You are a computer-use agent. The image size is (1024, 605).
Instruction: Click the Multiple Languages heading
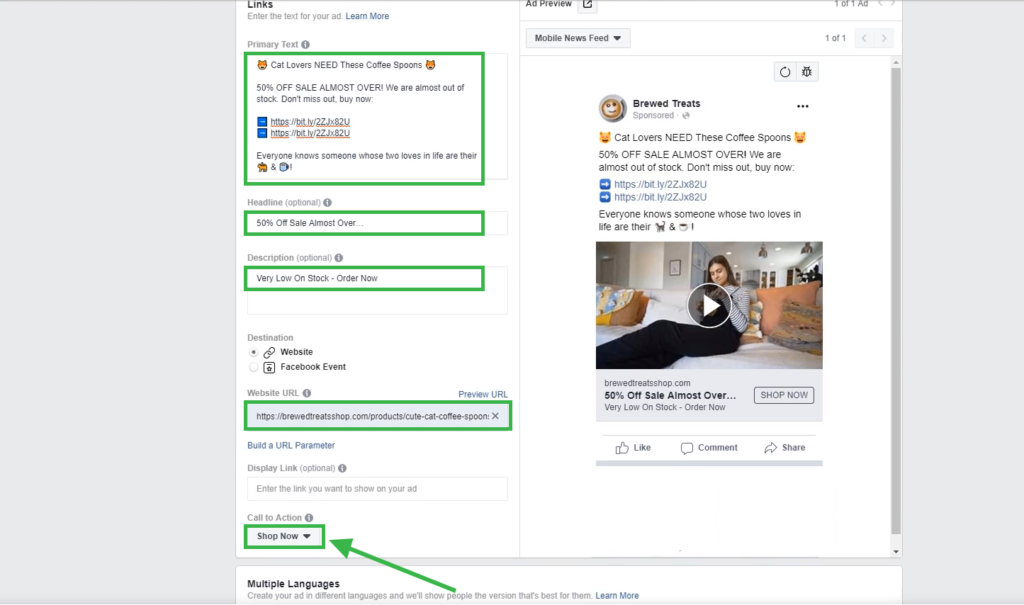[293, 583]
